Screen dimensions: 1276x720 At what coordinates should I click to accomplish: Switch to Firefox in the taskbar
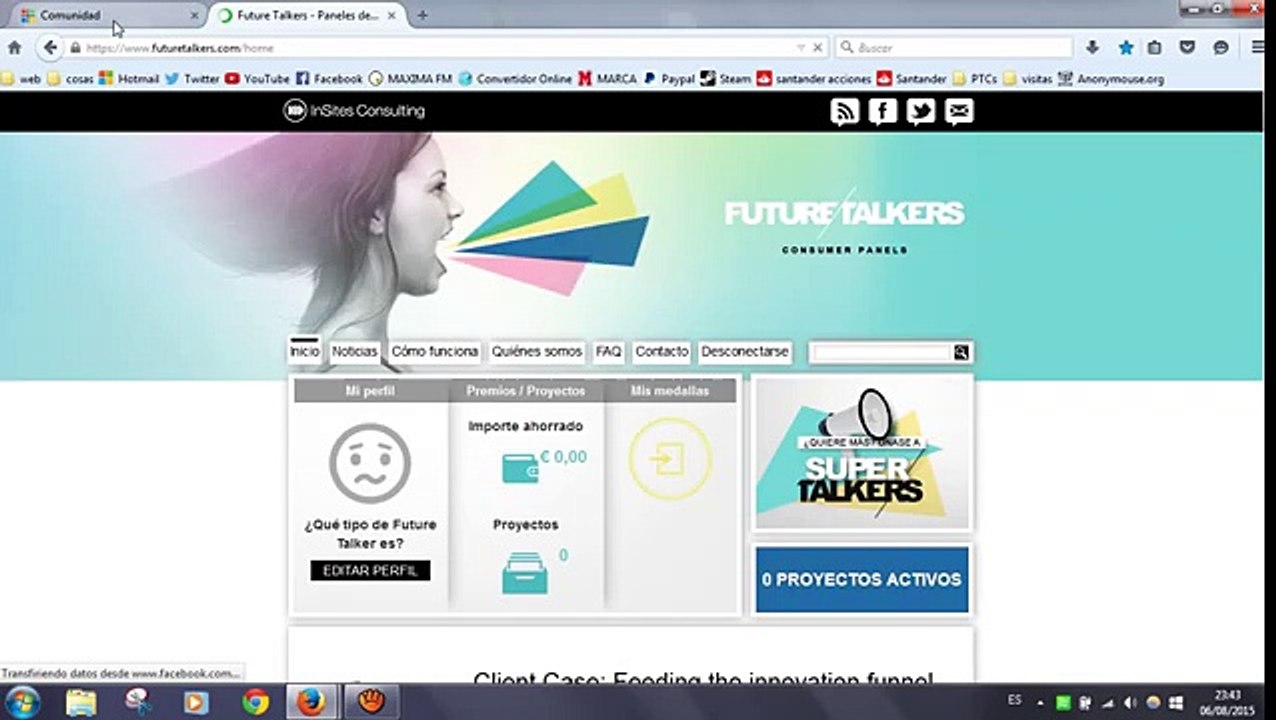(311, 702)
